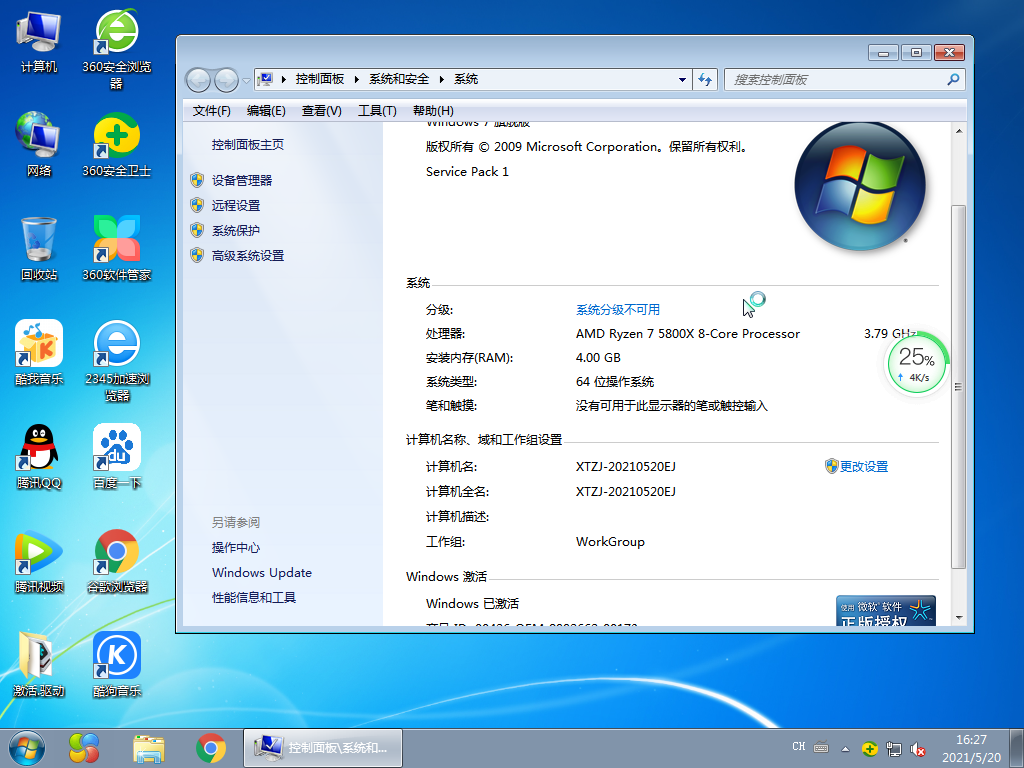Open 高级系统设置
Viewport: 1024px width, 768px height.
pyautogui.click(x=252, y=255)
